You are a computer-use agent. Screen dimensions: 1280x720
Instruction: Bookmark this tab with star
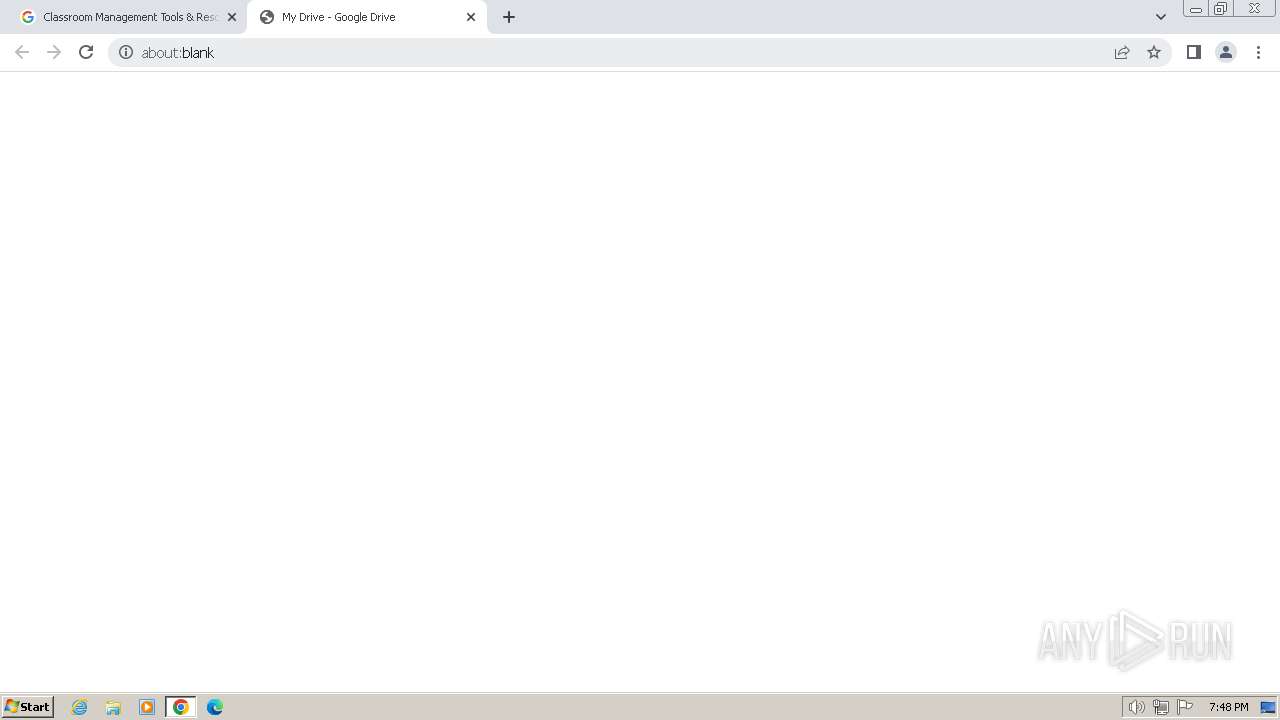pos(1154,52)
